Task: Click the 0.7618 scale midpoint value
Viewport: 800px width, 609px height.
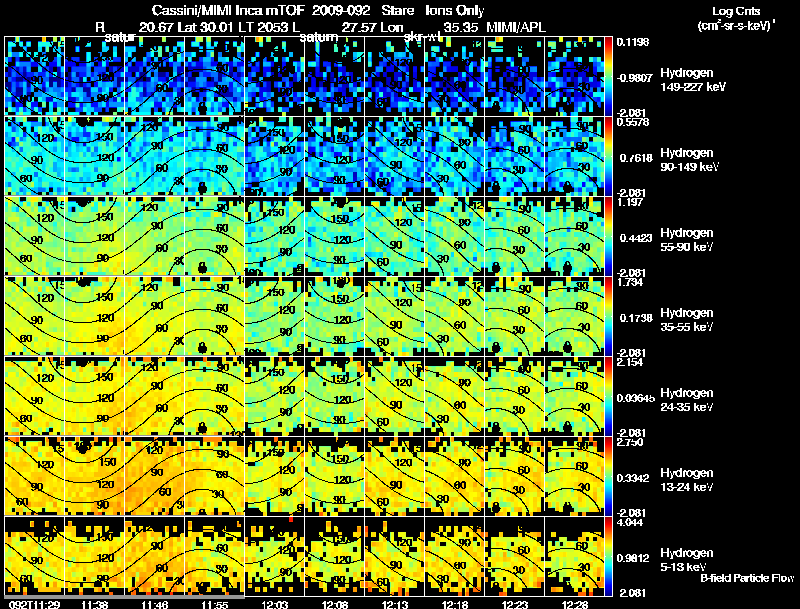Action: (x=636, y=158)
